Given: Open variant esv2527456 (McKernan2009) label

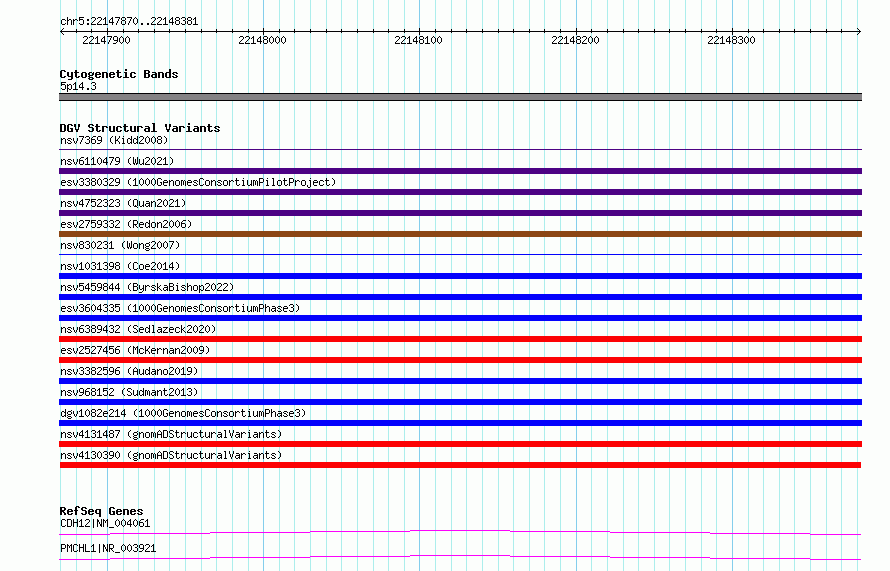Looking at the screenshot, I should click(x=135, y=350).
